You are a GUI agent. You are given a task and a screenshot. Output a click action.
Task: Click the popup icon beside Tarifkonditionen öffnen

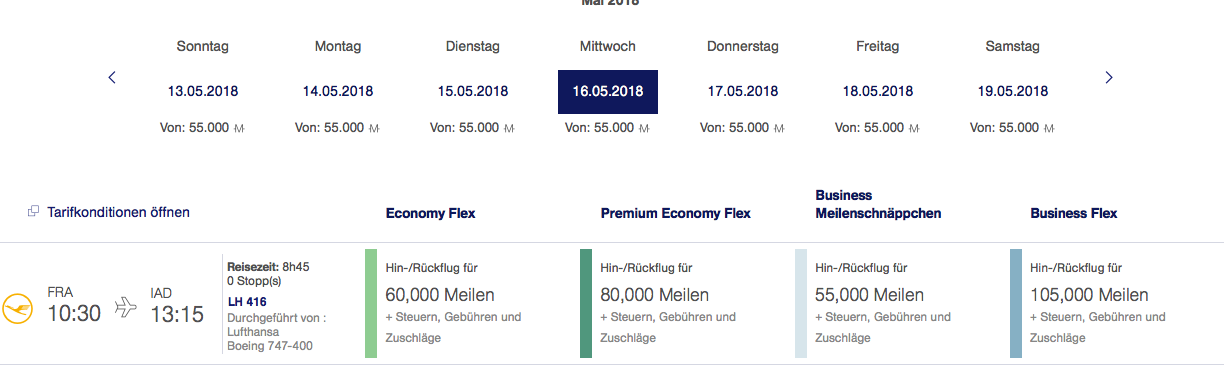[x=33, y=212]
